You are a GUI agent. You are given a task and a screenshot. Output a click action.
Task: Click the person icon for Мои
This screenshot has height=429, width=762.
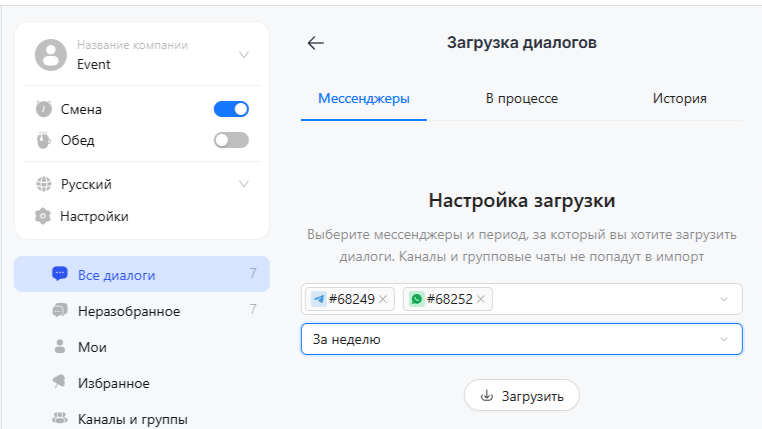59,347
